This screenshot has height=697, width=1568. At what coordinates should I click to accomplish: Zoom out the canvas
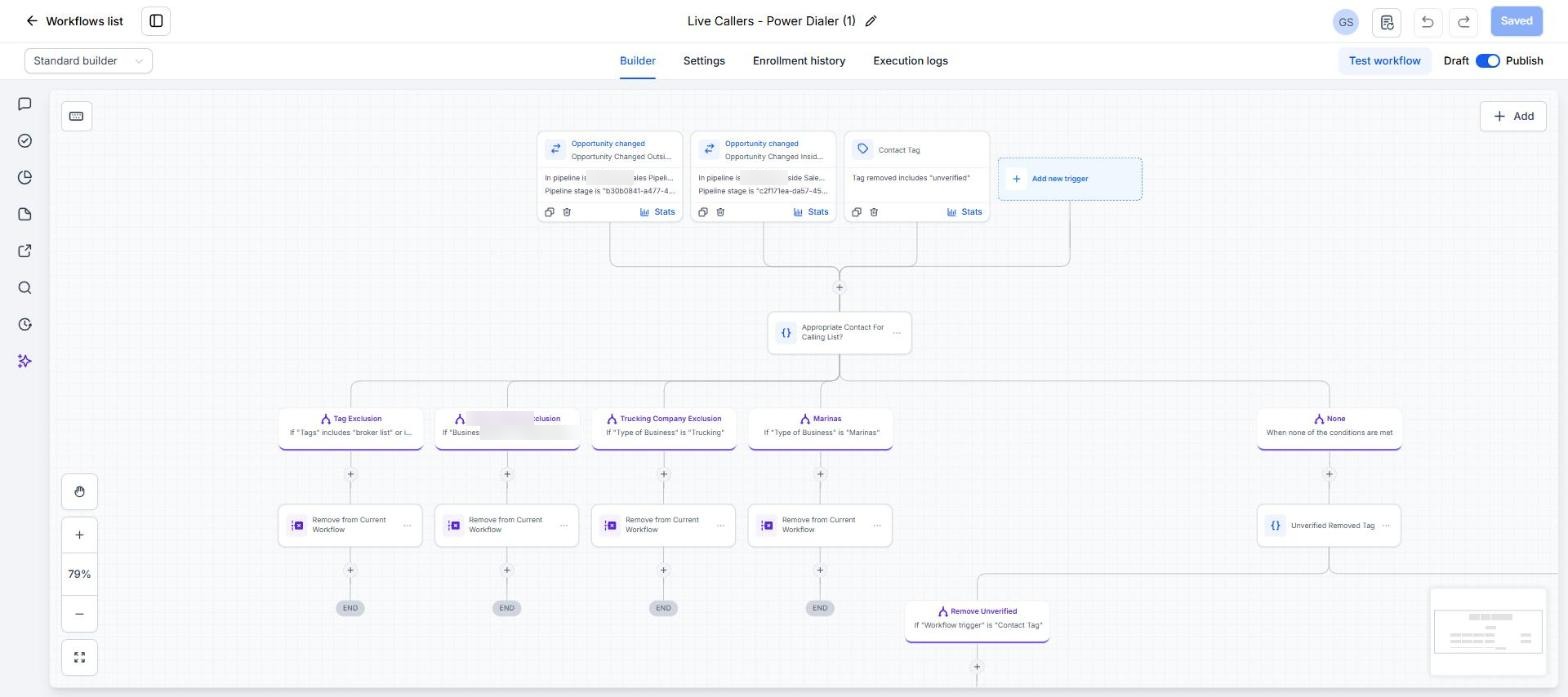coord(79,614)
